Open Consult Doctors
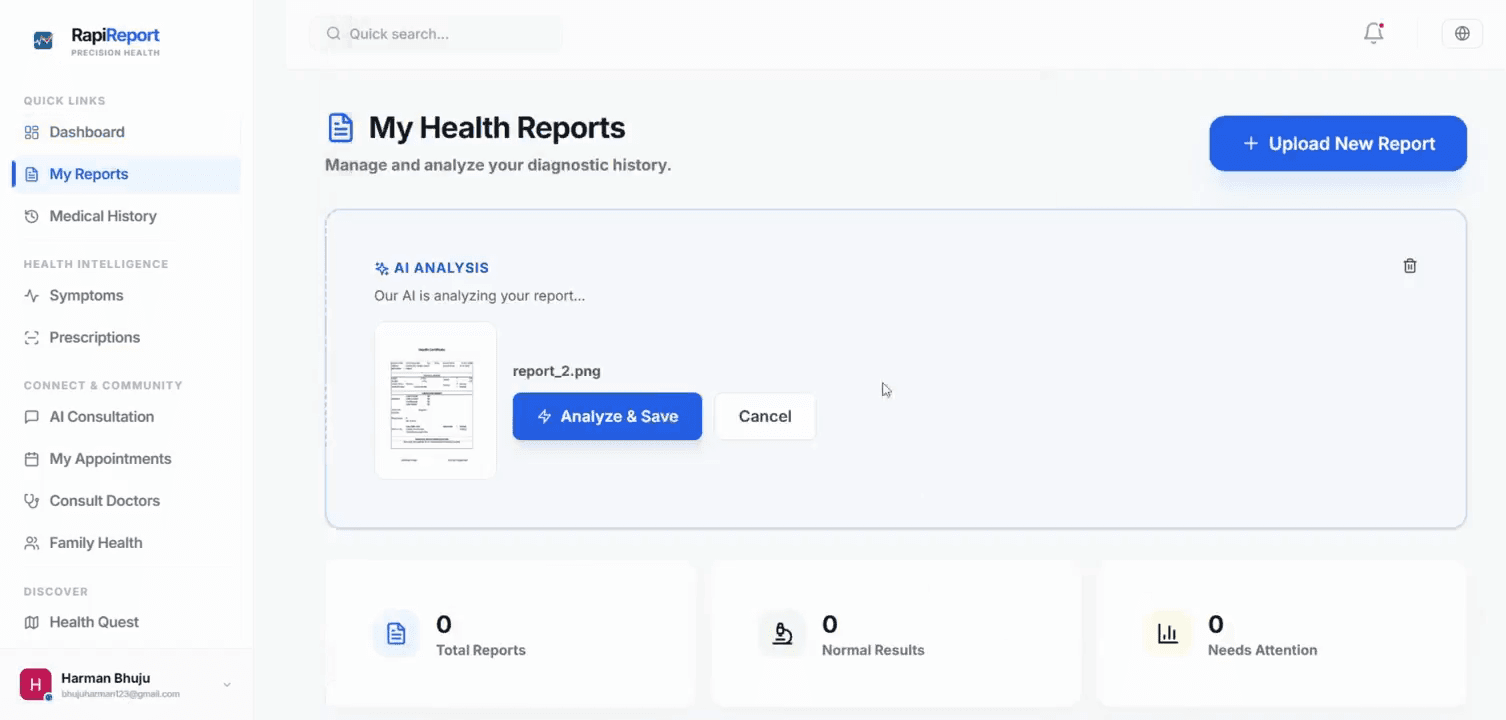The width and height of the screenshot is (1506, 720). 126,501
